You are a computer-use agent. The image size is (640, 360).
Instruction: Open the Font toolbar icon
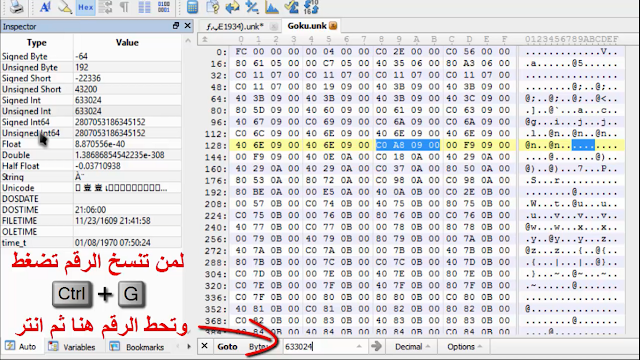(44, 7)
